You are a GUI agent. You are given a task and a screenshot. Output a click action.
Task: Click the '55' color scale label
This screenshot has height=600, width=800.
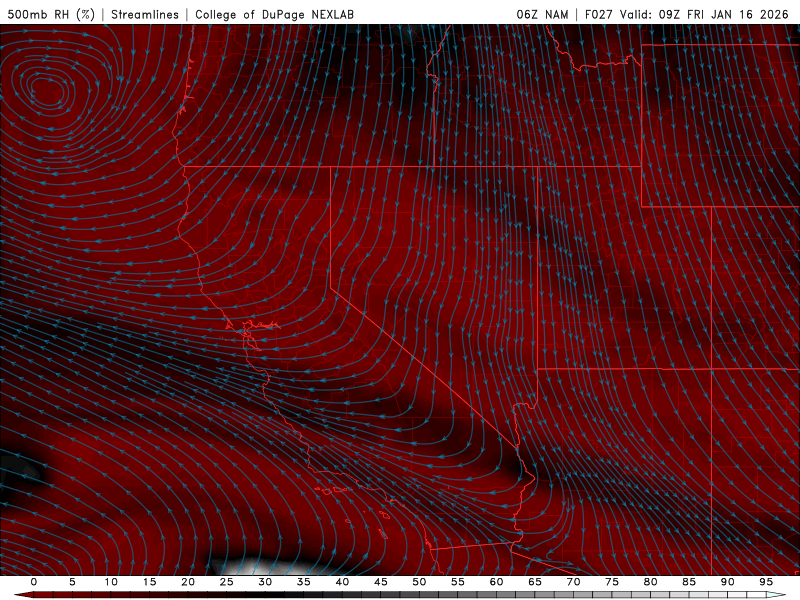point(458,582)
